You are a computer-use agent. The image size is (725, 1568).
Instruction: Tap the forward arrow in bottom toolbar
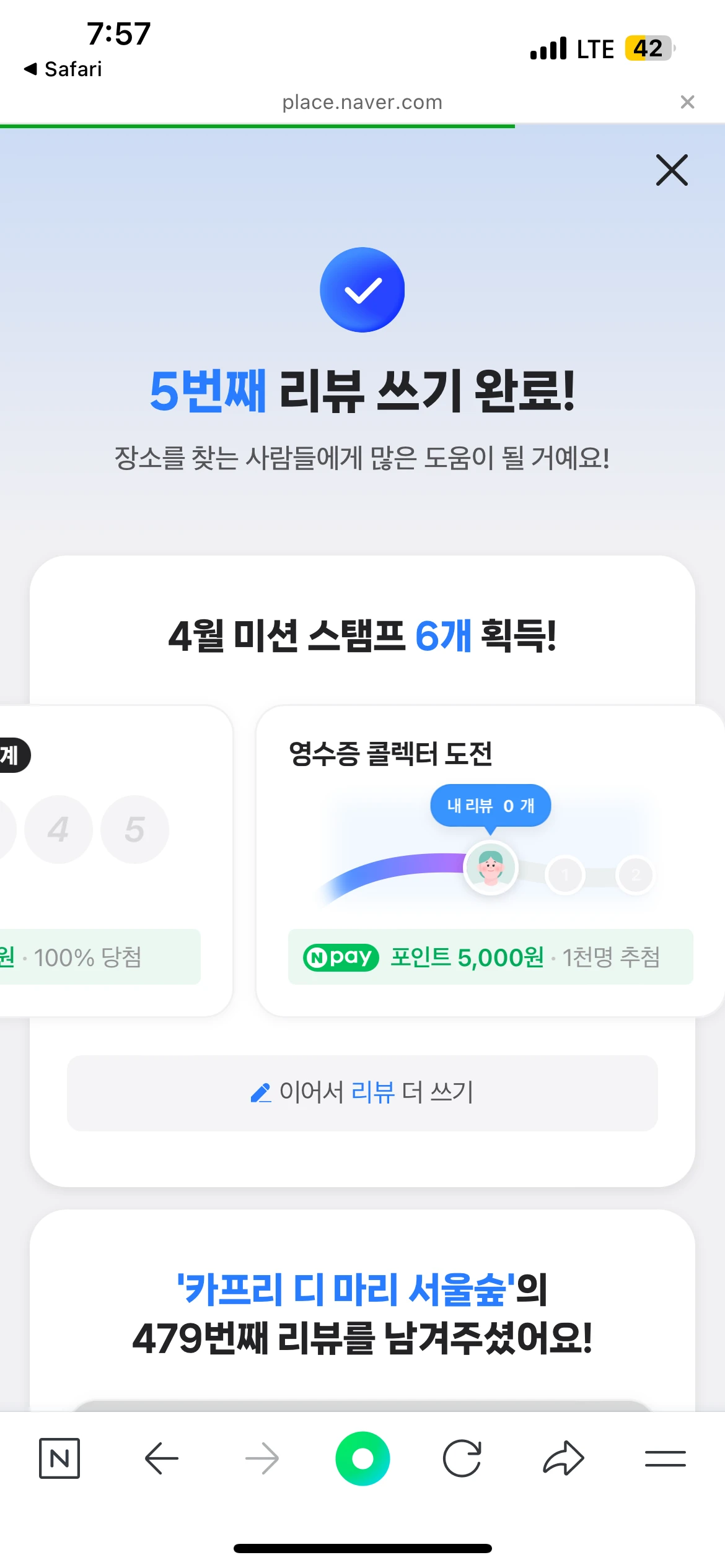point(262,1458)
